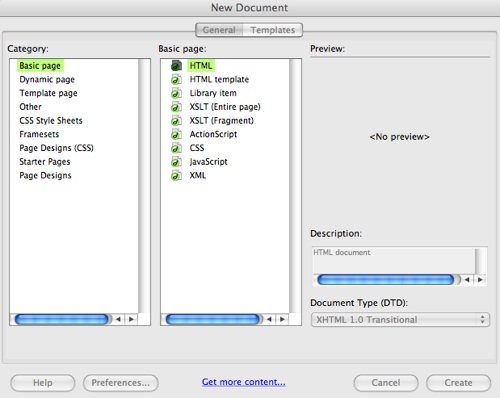Select Dynamic page category

point(47,79)
